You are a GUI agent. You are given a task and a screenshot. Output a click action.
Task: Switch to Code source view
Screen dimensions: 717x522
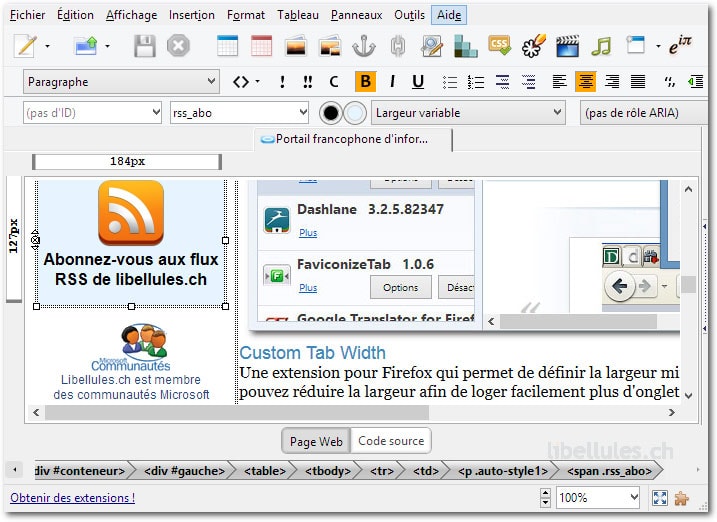pos(391,441)
